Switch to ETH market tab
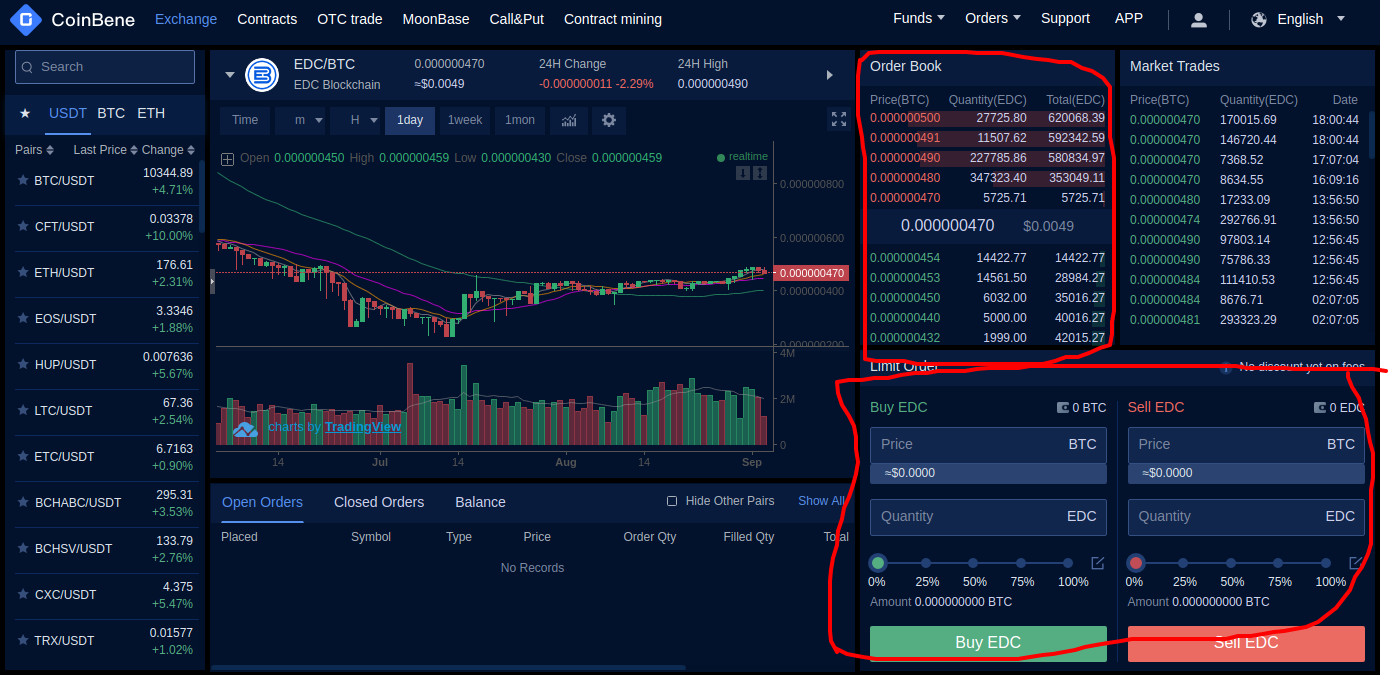 pos(151,114)
